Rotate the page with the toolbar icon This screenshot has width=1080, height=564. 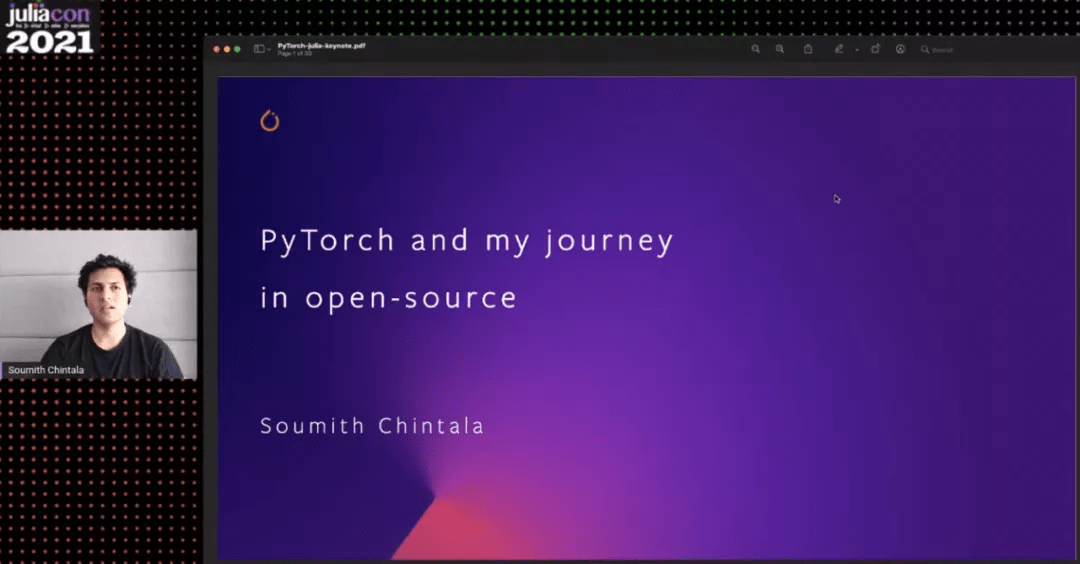pos(875,49)
